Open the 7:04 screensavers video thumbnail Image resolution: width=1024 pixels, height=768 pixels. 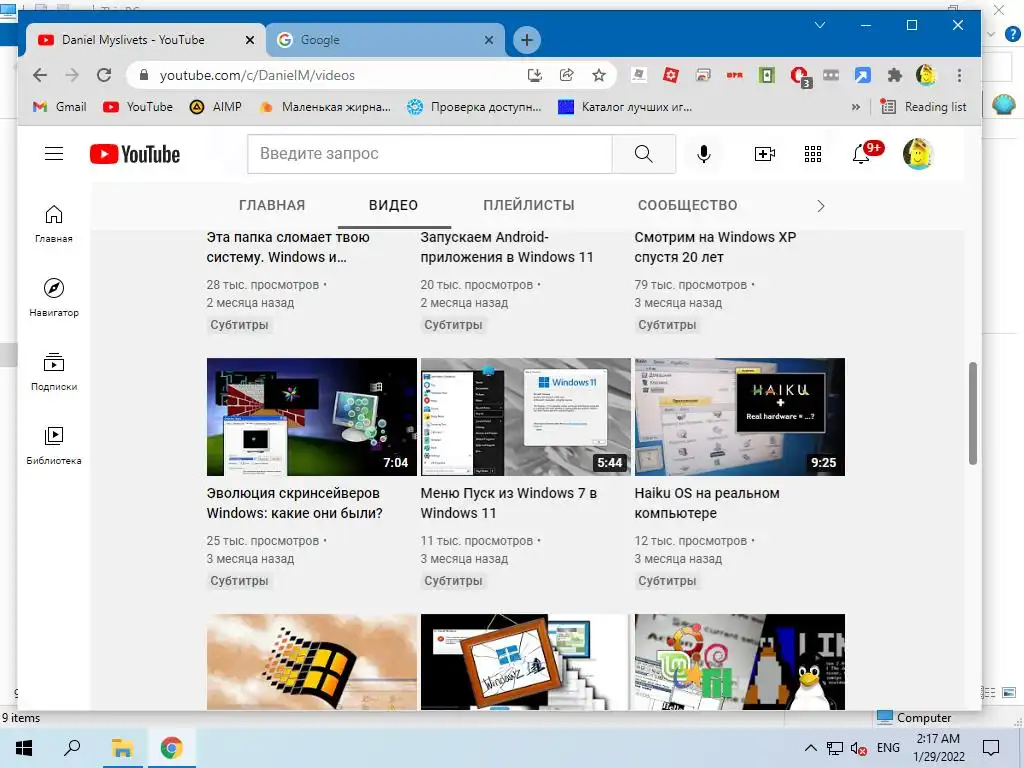click(x=312, y=417)
